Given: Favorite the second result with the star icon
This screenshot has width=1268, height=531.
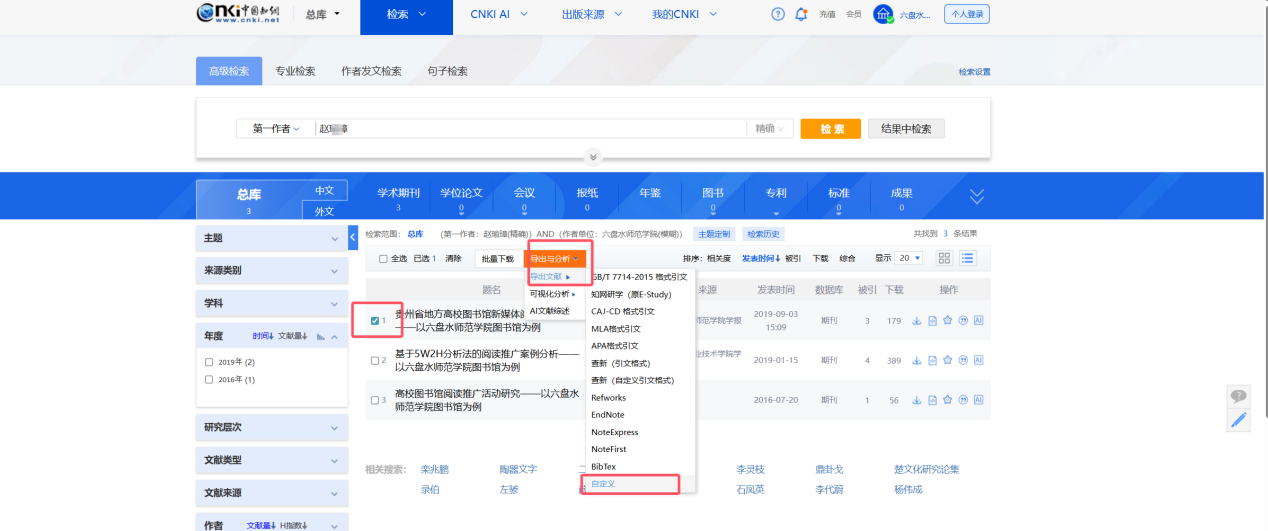Looking at the screenshot, I should [x=947, y=360].
